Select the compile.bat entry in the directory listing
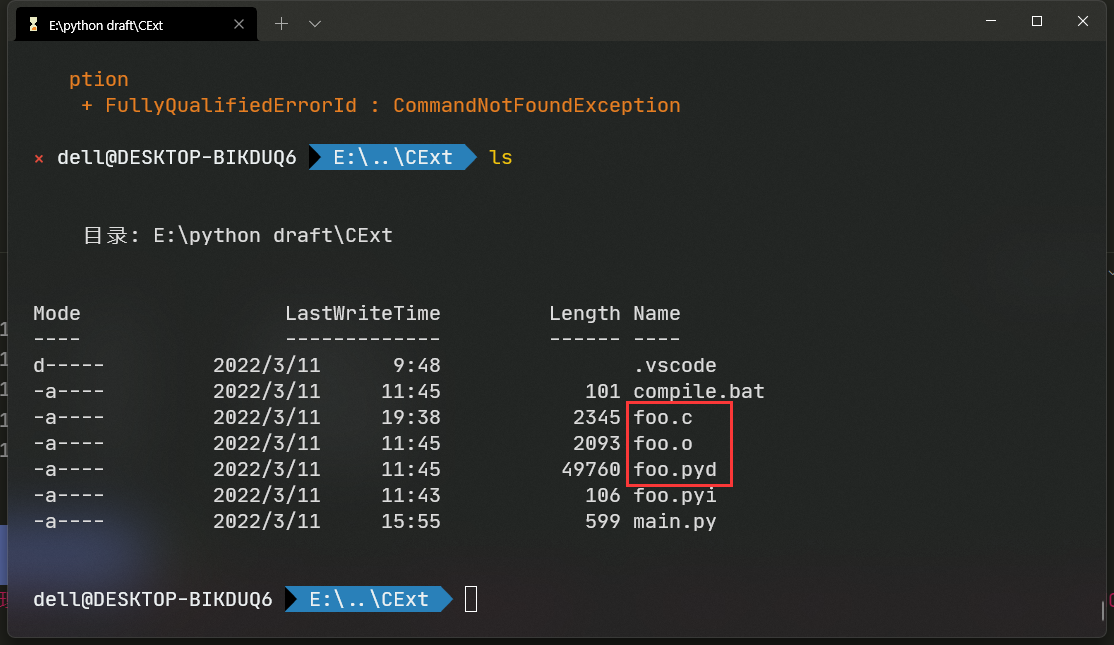Screen dimensions: 1114x645 pyautogui.click(x=698, y=391)
